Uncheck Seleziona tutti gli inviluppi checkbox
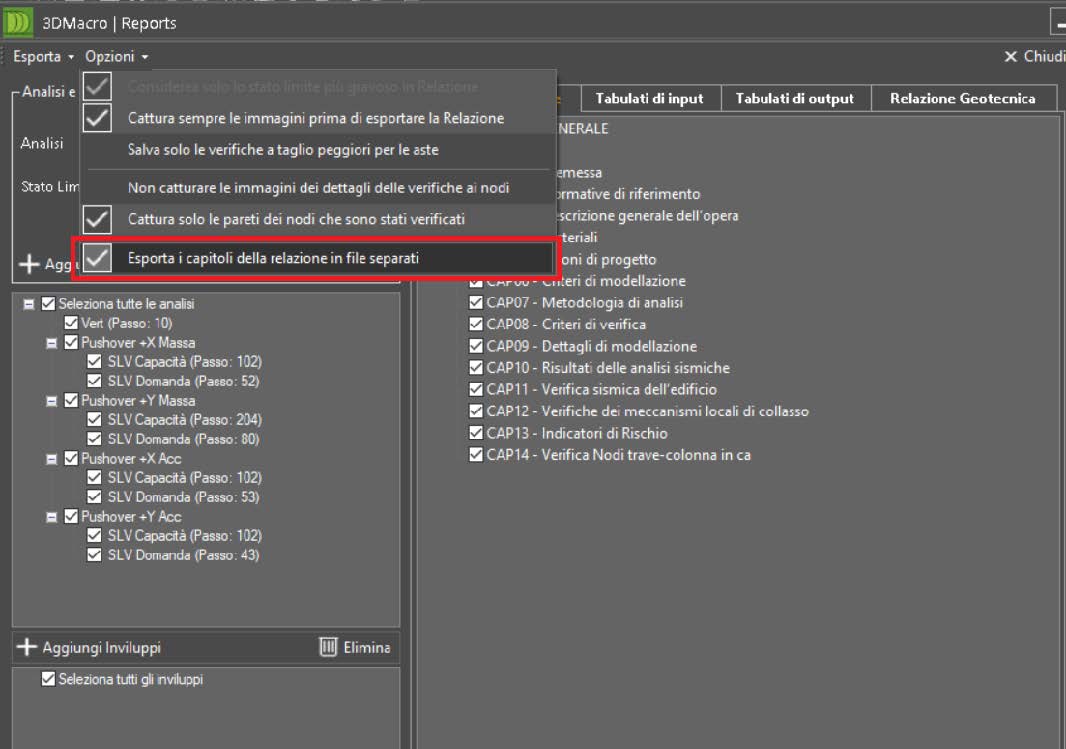Screen dimensions: 1066x749 [x=49, y=680]
